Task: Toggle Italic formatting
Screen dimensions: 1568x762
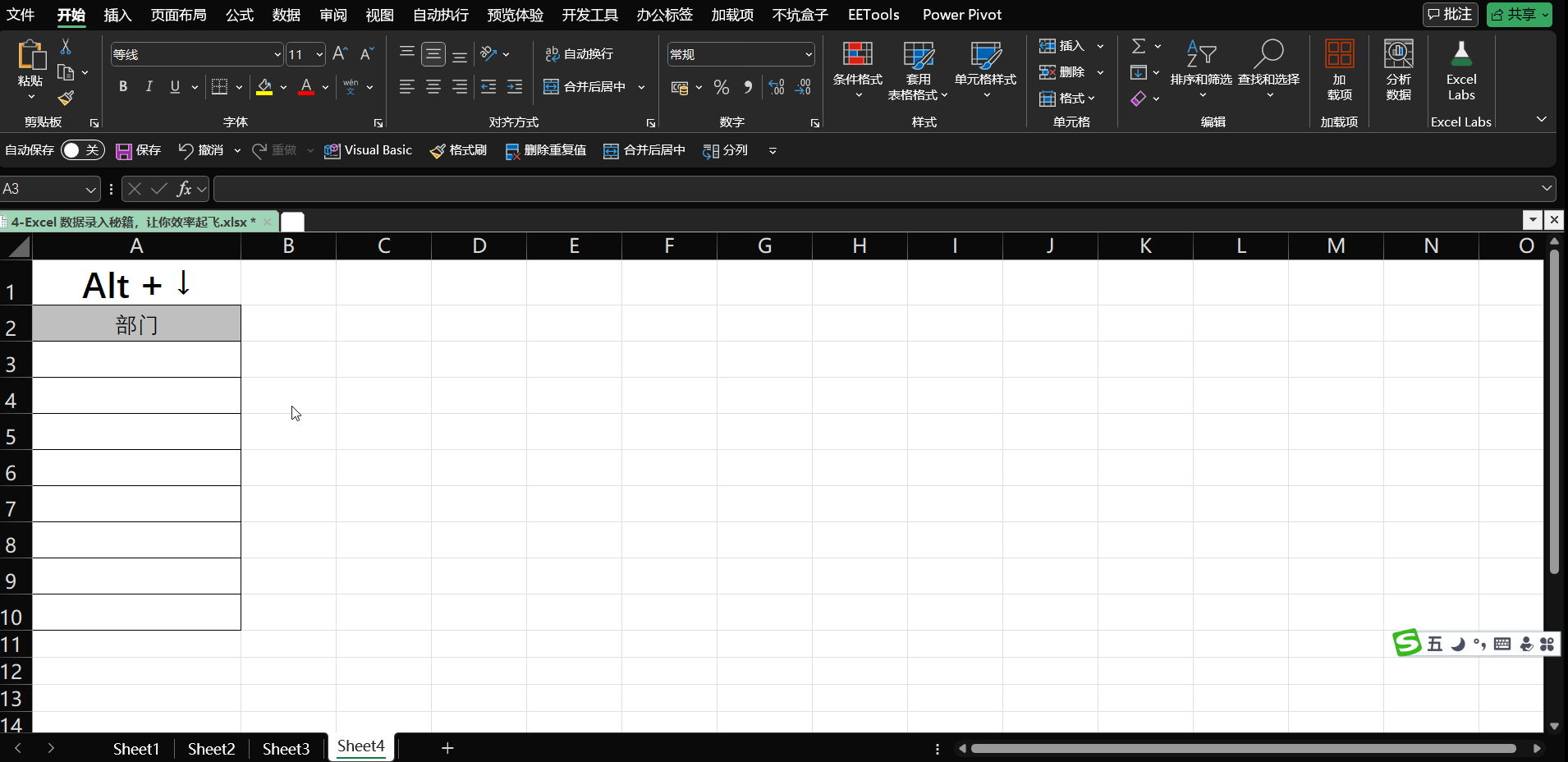Action: (x=149, y=86)
